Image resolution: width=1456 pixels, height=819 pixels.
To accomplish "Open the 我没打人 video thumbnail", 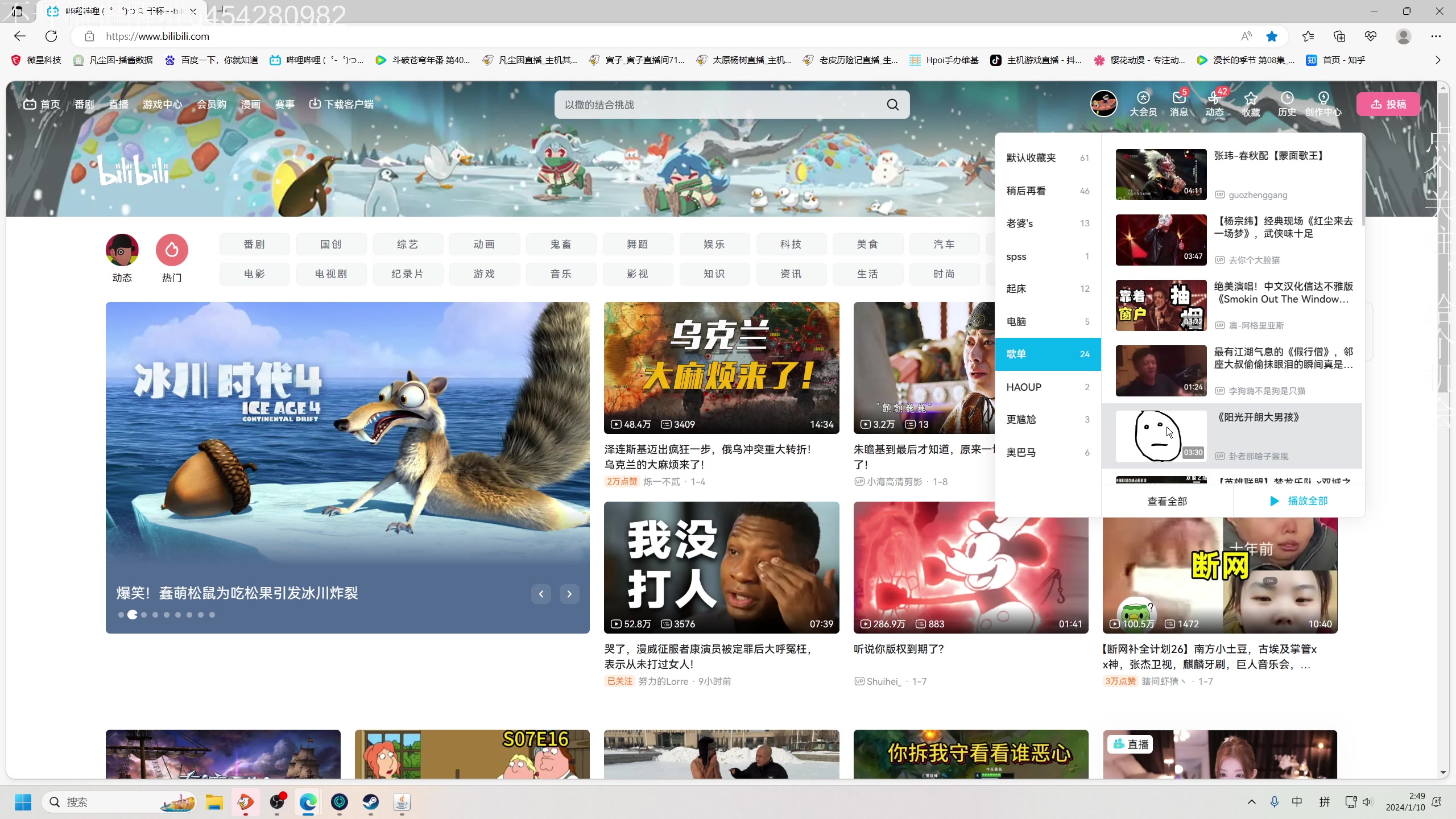I will tap(721, 568).
